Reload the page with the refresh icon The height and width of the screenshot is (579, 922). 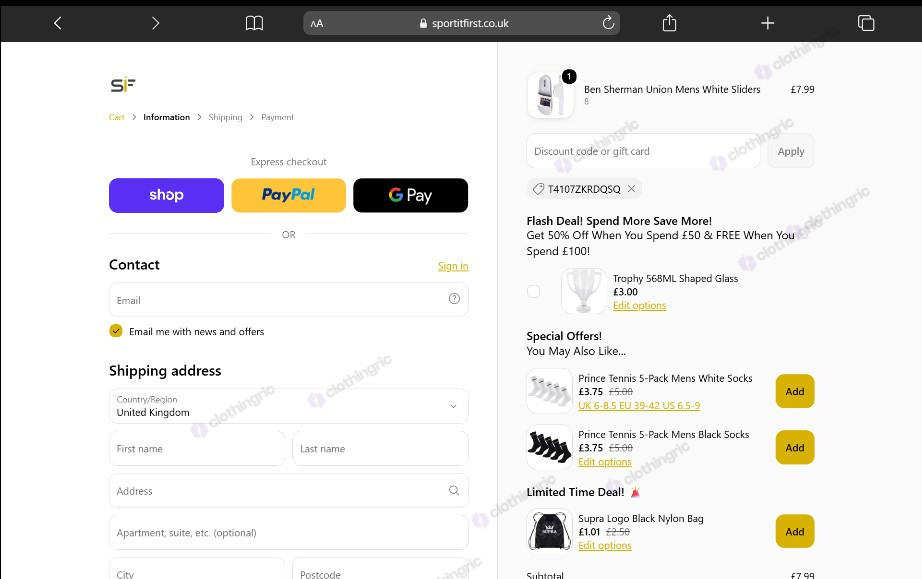coord(608,23)
